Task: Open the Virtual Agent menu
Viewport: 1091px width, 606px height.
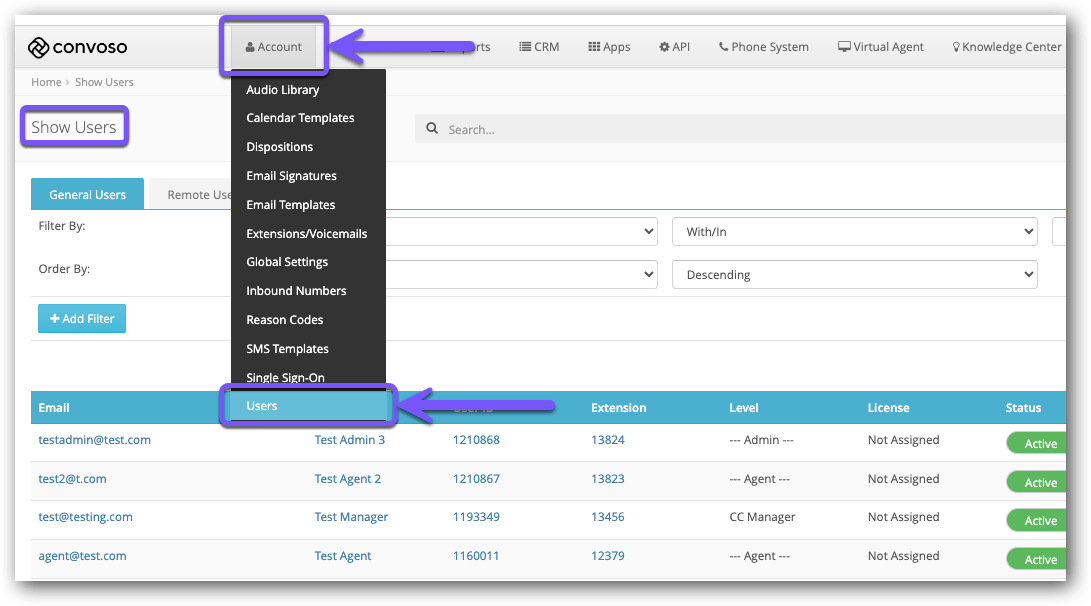Action: pyautogui.click(x=880, y=47)
